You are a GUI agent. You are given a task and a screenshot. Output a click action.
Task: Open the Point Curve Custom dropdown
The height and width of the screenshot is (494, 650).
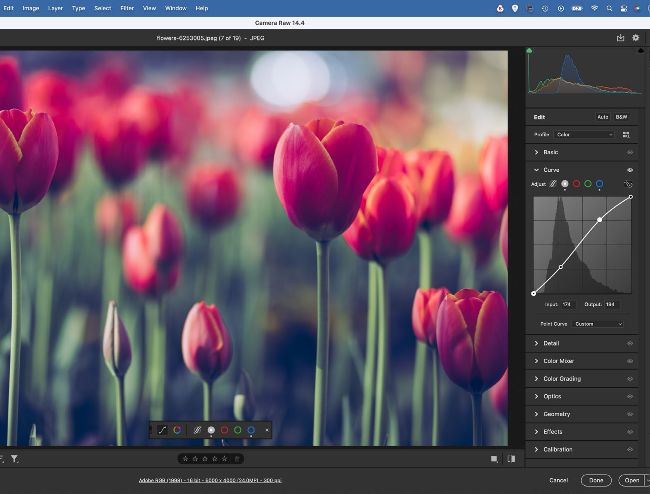click(598, 324)
